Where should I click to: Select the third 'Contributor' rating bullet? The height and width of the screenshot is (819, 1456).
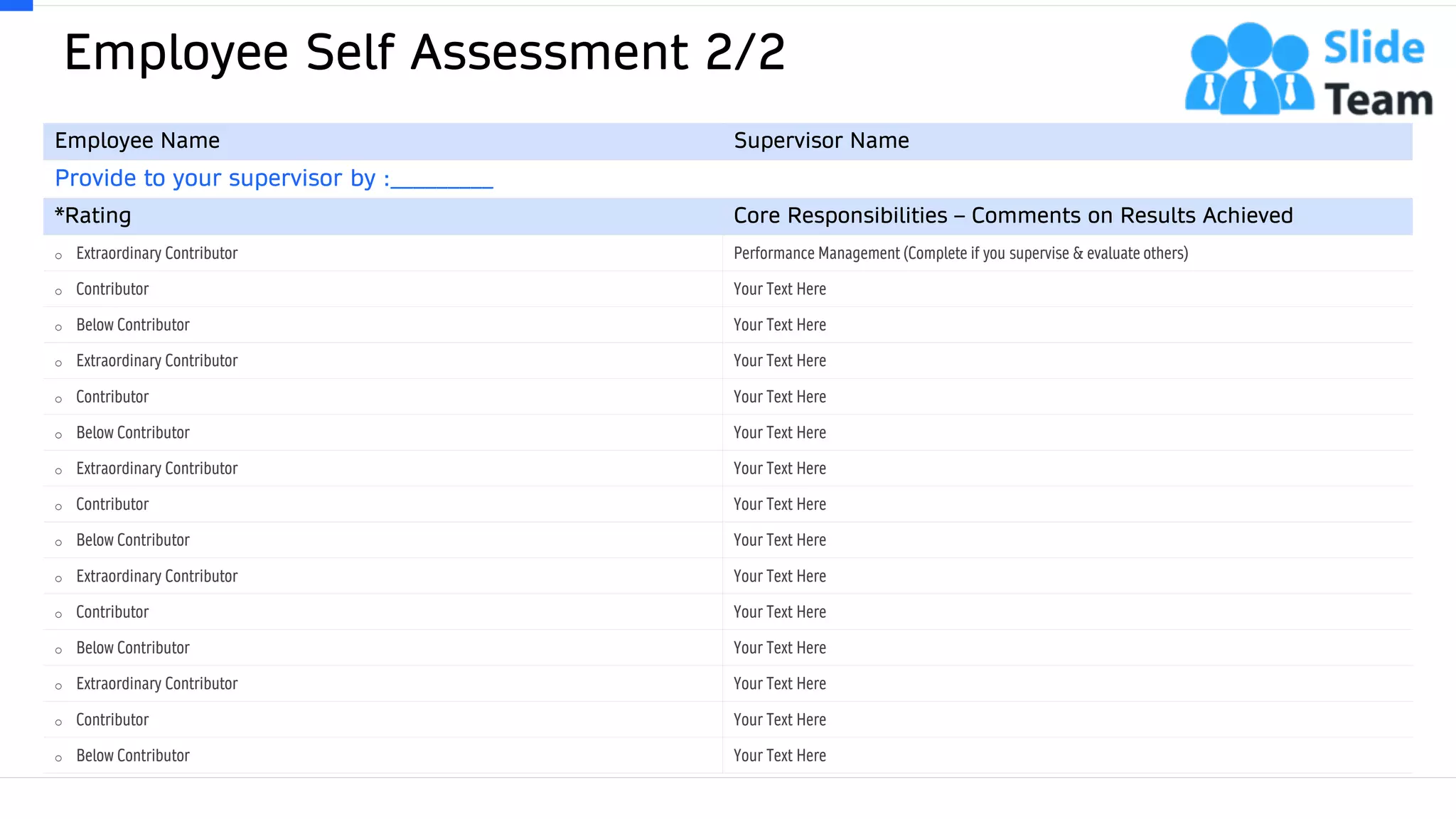pyautogui.click(x=59, y=507)
